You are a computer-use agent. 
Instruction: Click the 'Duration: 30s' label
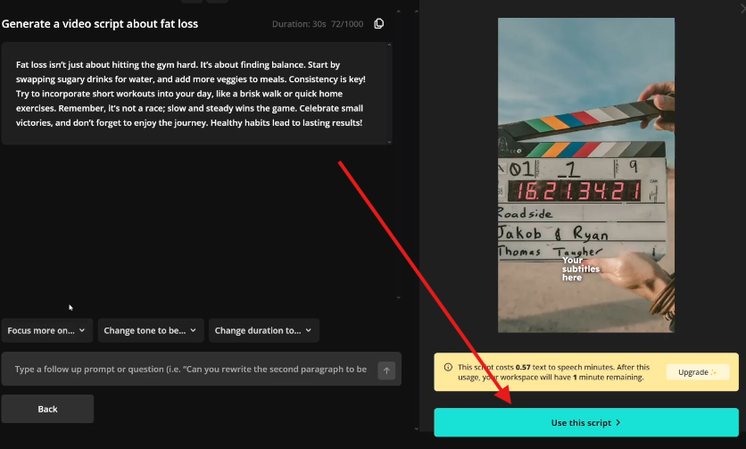coord(299,24)
